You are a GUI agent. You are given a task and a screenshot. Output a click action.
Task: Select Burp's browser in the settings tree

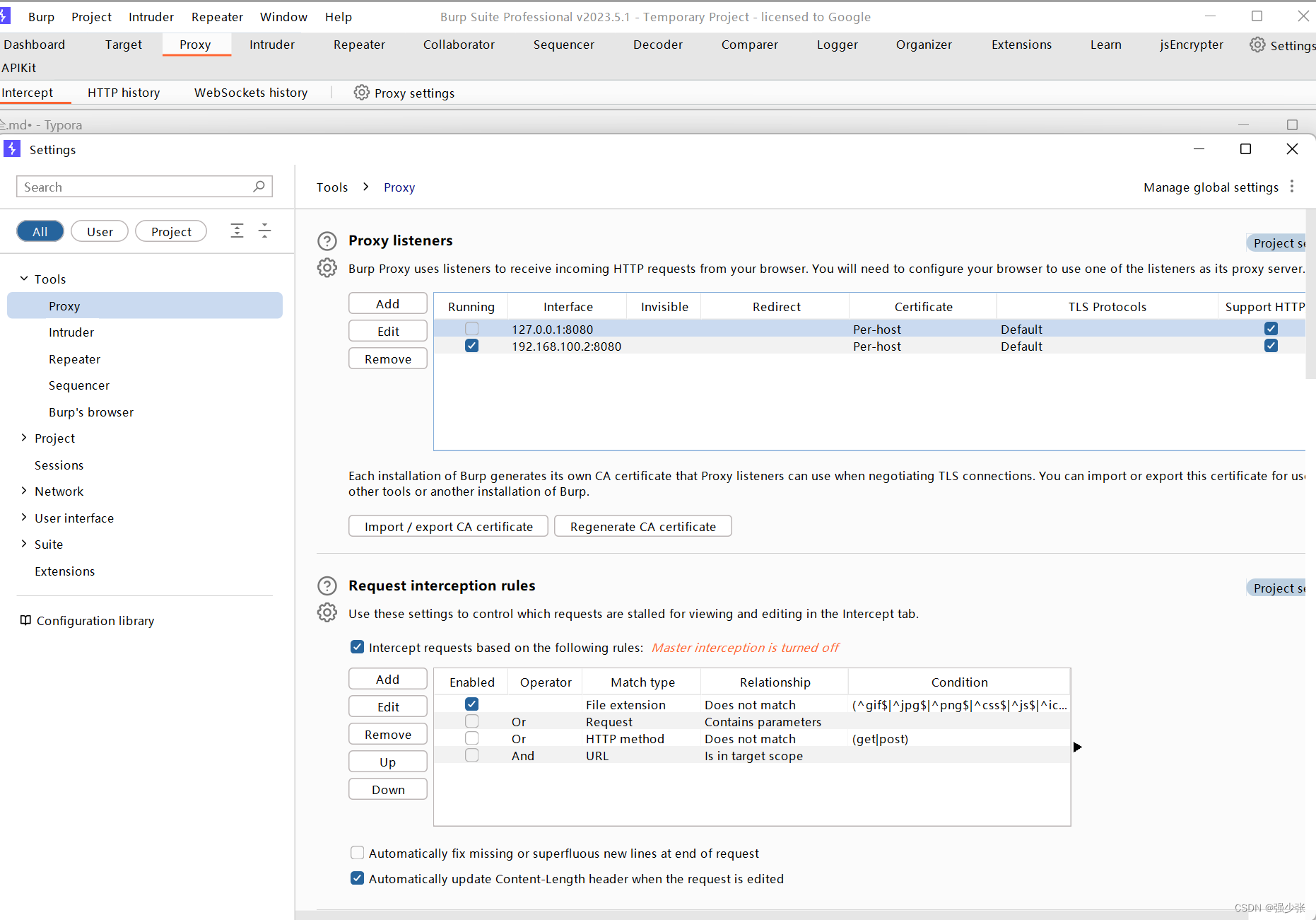point(91,412)
